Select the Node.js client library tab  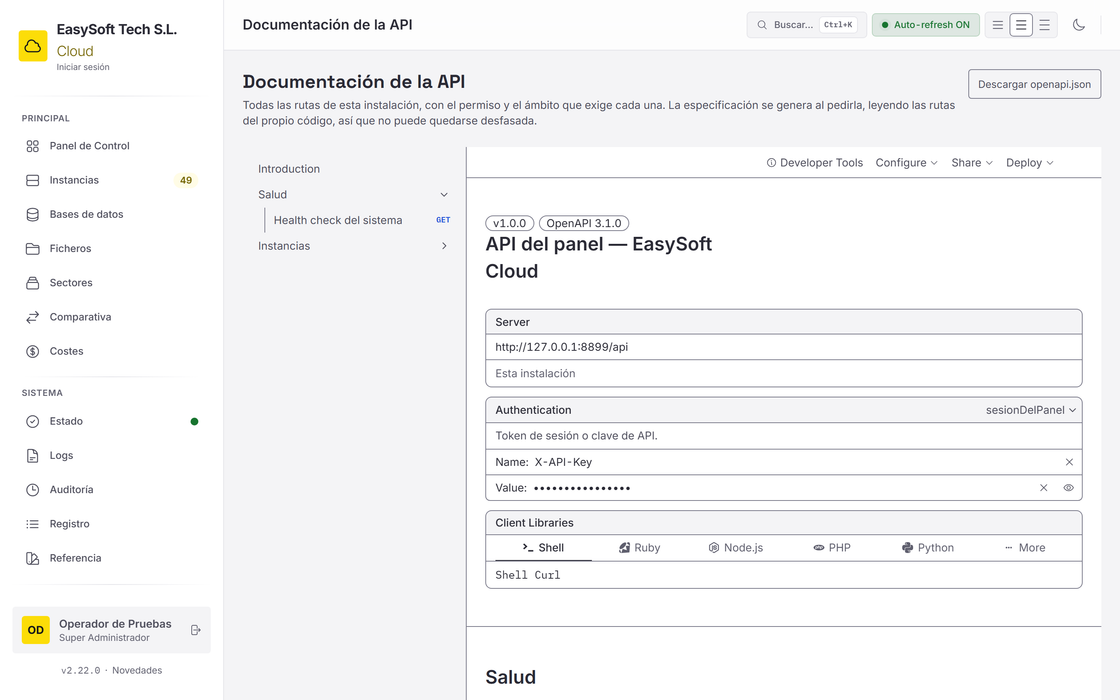click(736, 548)
